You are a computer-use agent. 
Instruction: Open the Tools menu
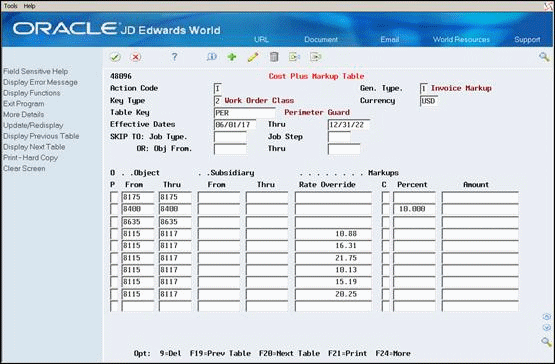coord(10,6)
